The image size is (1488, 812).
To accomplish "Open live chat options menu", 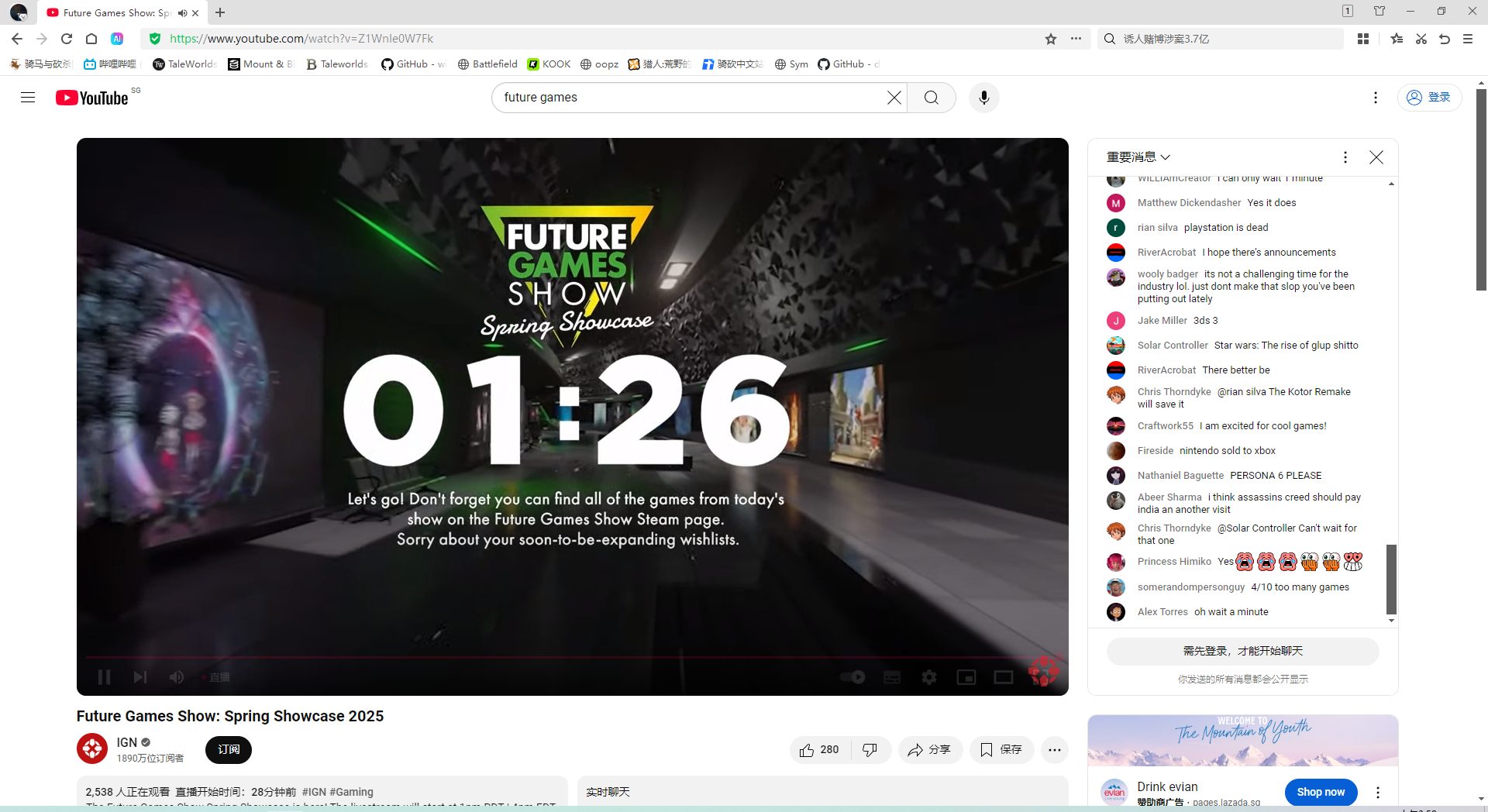I will (1345, 157).
